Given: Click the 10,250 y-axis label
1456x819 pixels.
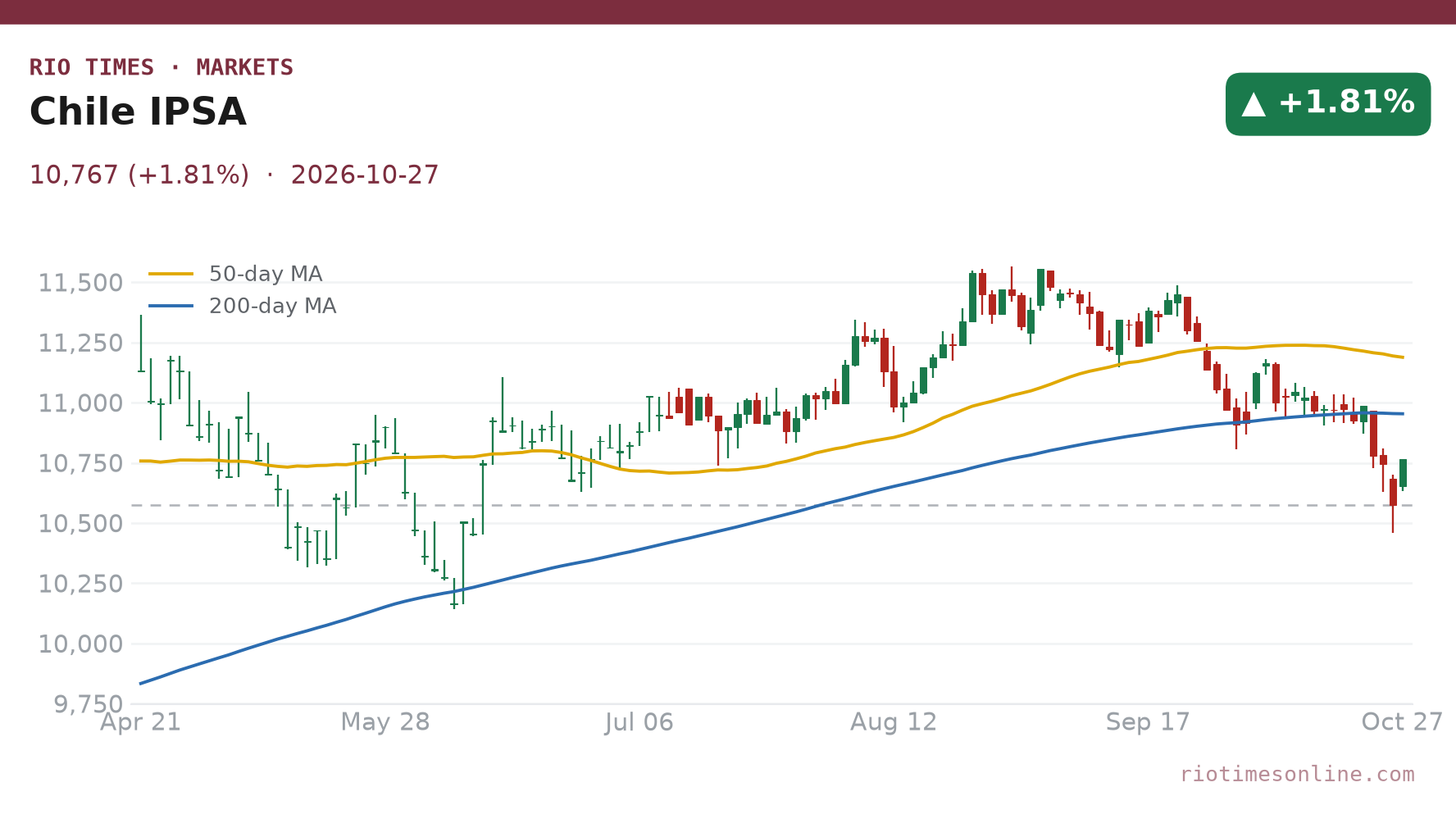Looking at the screenshot, I should pyautogui.click(x=81, y=584).
